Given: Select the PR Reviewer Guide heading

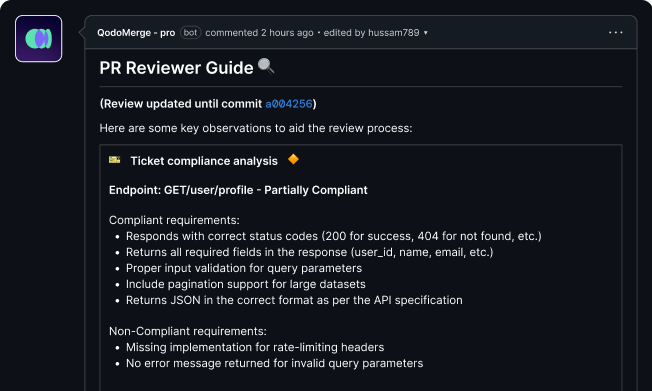Looking at the screenshot, I should pos(176,68).
